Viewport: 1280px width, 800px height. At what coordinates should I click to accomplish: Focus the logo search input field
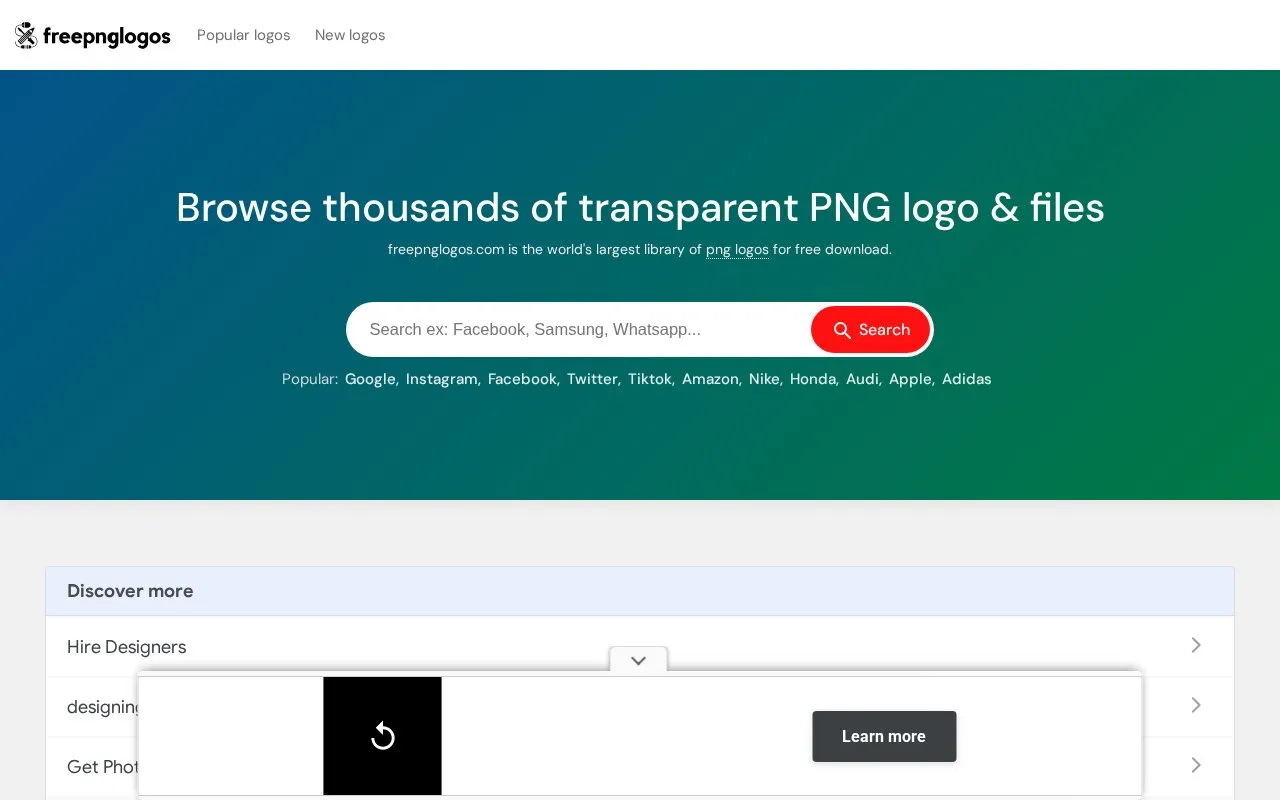580,329
